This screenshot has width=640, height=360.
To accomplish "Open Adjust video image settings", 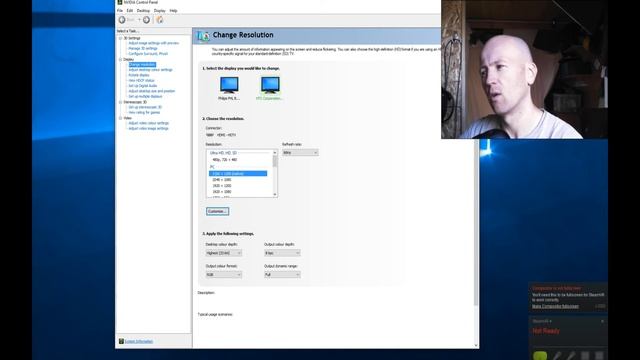I will point(148,128).
